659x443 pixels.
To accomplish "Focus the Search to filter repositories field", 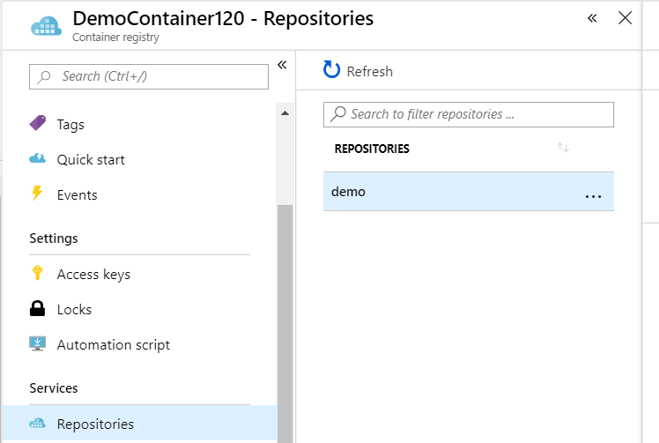I will (x=468, y=114).
